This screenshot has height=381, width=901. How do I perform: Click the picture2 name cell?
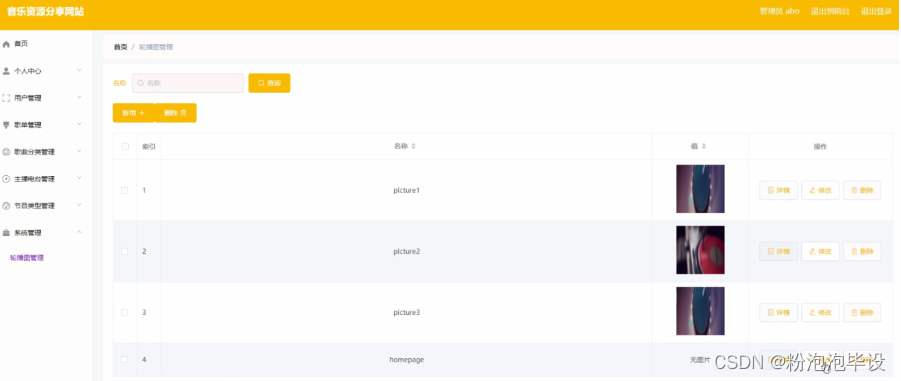(x=406, y=251)
